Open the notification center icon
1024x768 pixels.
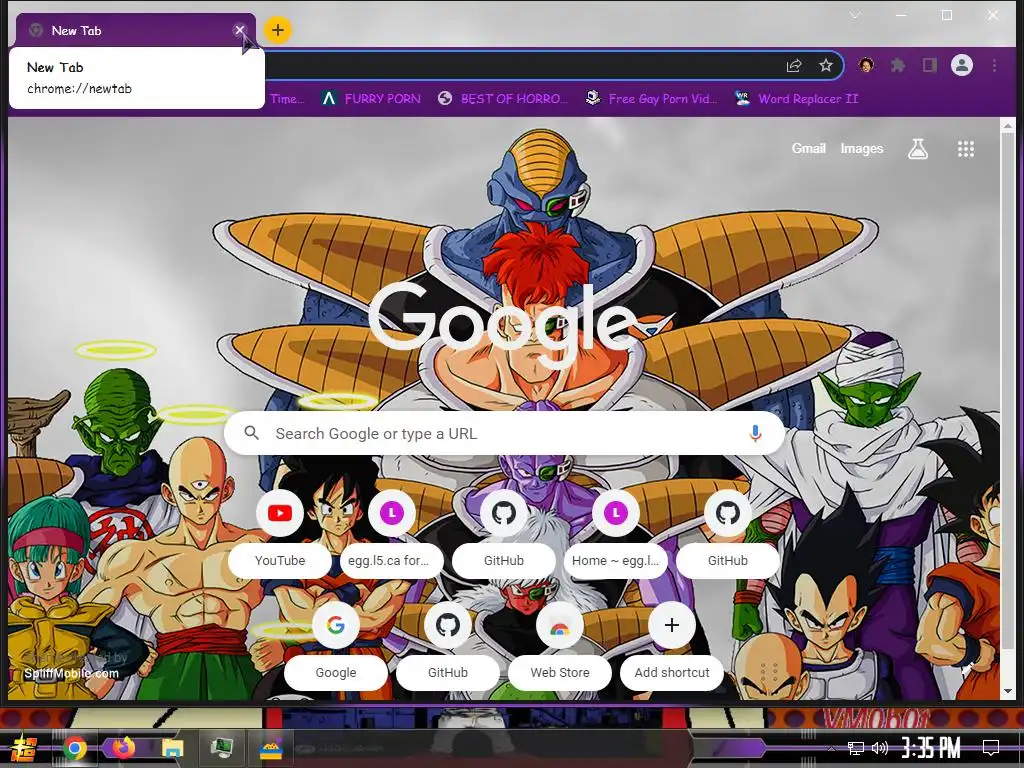pos(991,748)
